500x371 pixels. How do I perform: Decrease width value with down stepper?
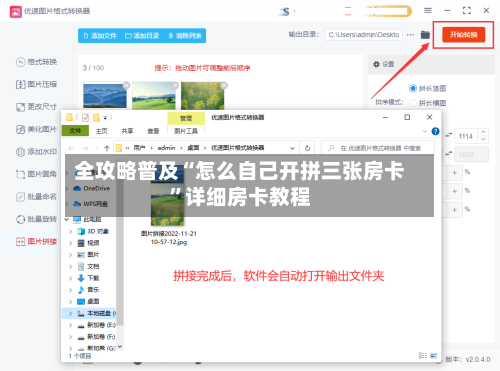tap(483, 140)
